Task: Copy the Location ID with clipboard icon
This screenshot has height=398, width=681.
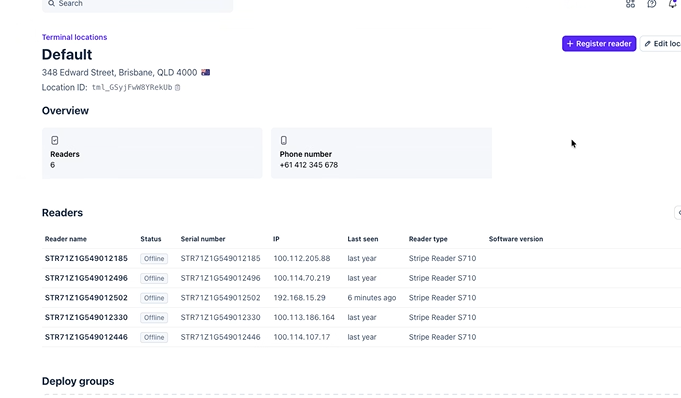Action: click(178, 87)
